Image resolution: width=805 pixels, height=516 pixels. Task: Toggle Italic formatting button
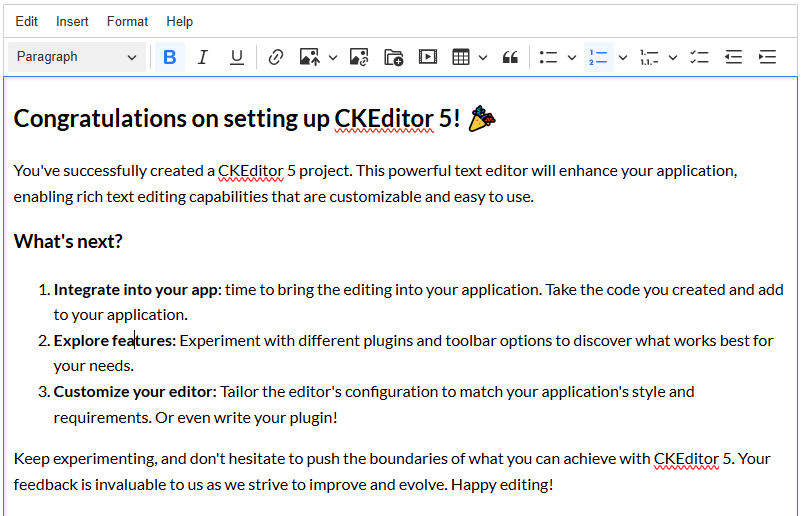[x=203, y=57]
